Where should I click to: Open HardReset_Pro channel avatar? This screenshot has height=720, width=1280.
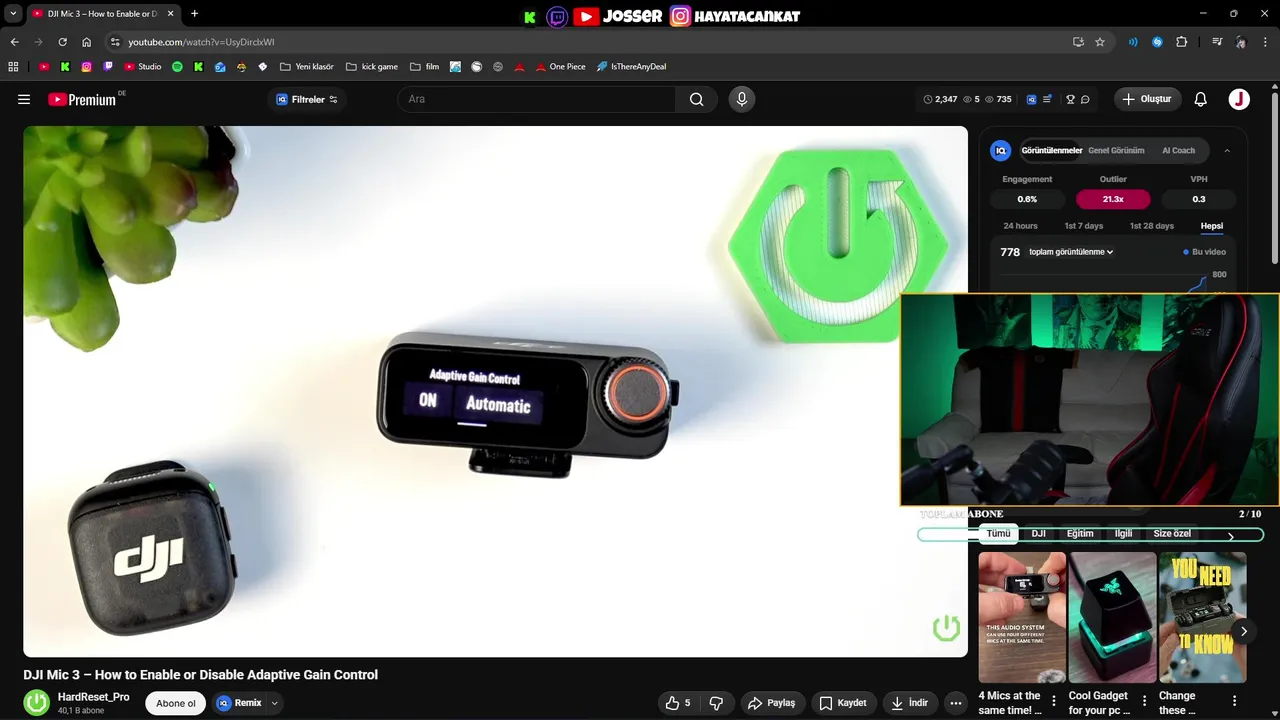37,703
